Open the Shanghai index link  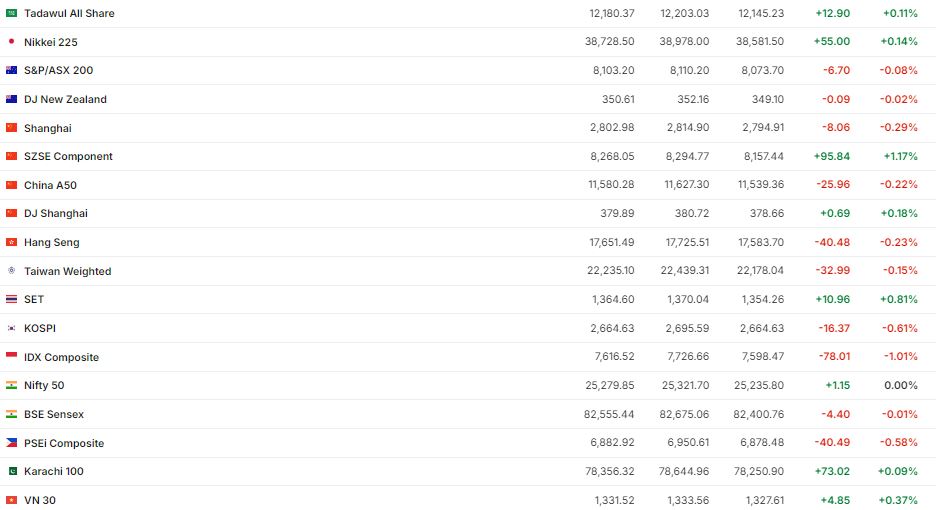point(48,128)
